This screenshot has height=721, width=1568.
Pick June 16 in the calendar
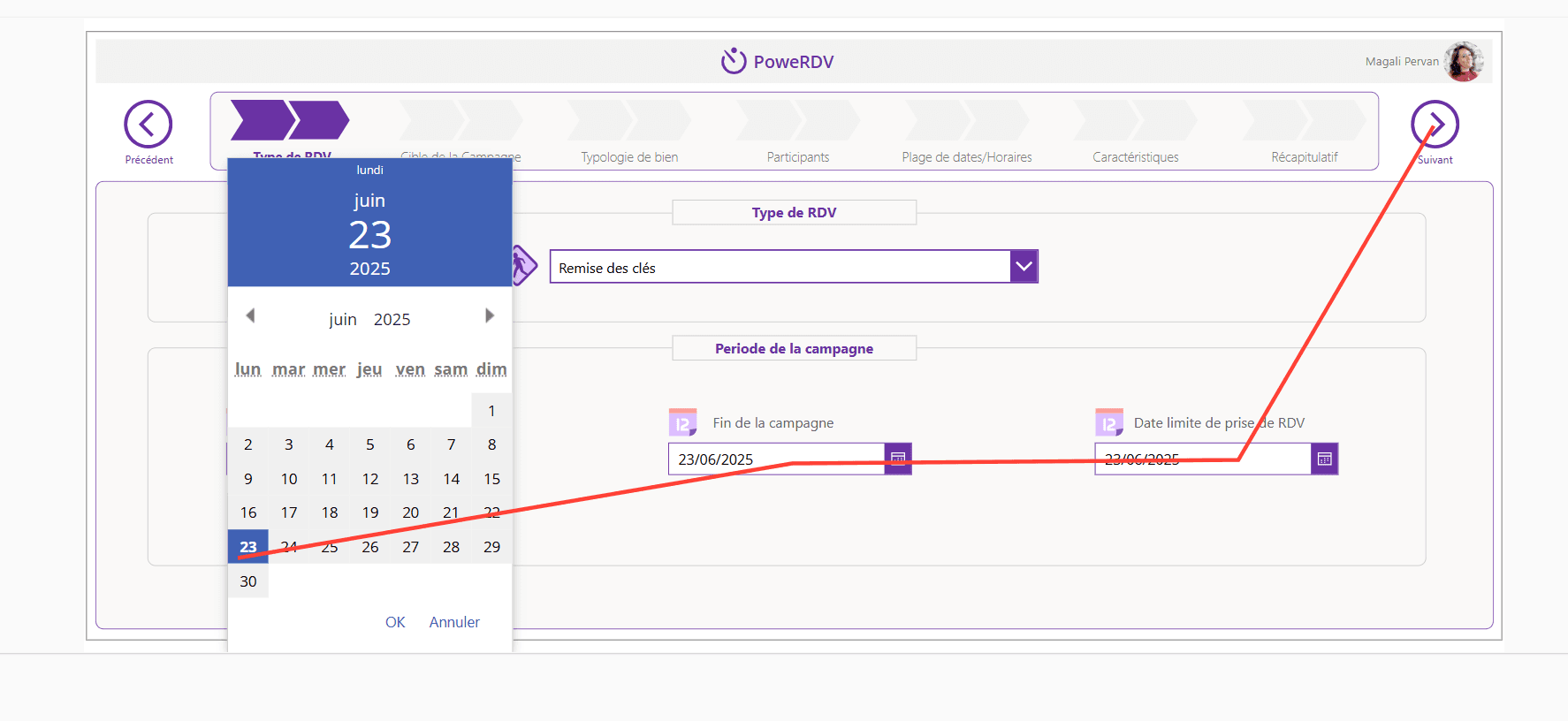[x=248, y=512]
